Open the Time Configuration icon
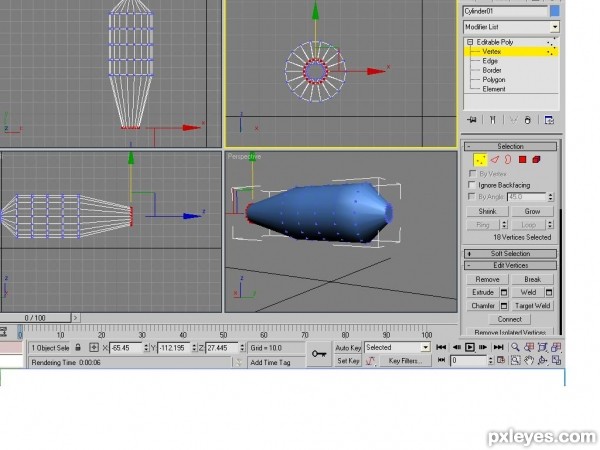The width and height of the screenshot is (600, 450). point(501,360)
